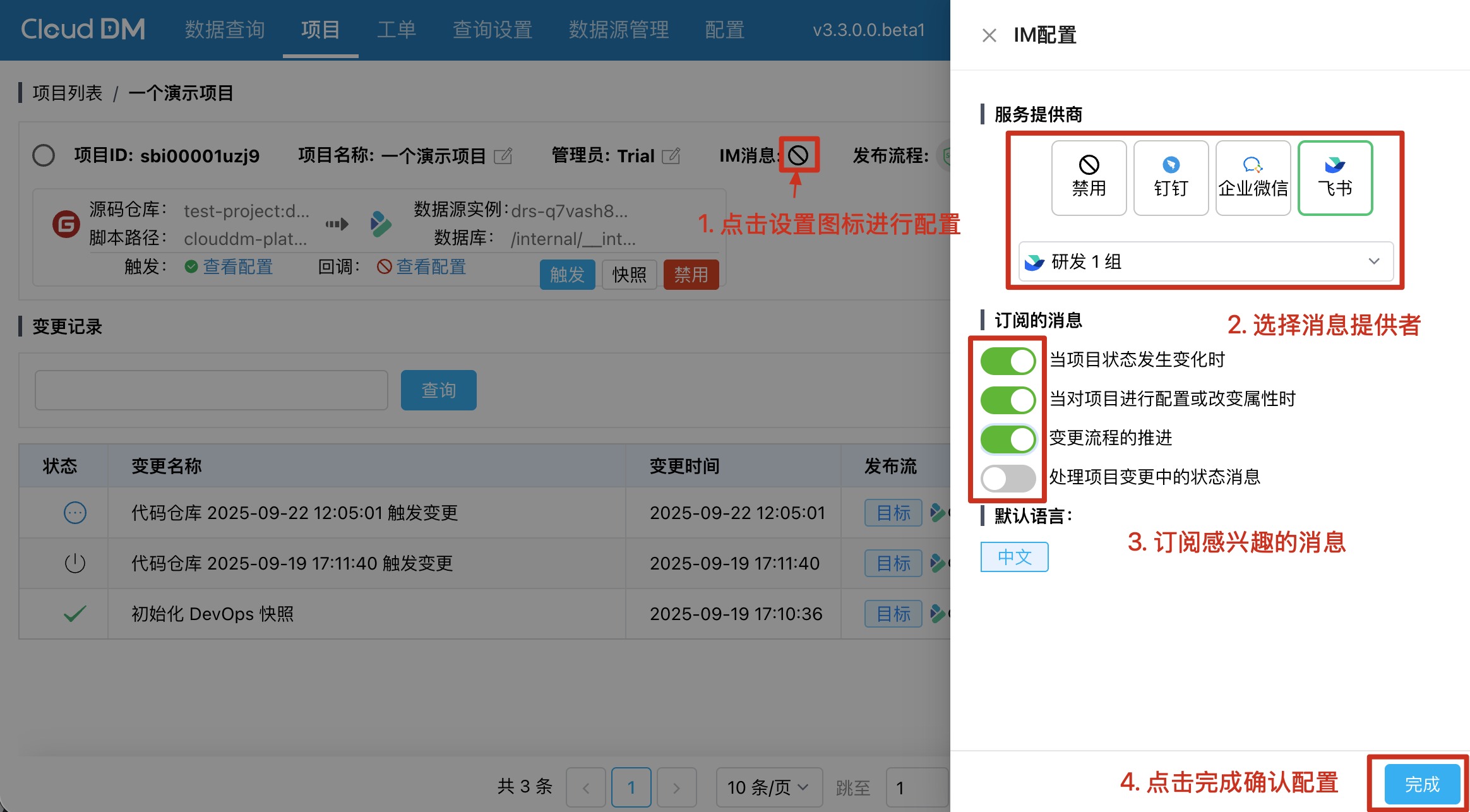Viewport: 1470px width, 812px height.
Task: Switch to 数据源管理 tab
Action: tap(618, 30)
